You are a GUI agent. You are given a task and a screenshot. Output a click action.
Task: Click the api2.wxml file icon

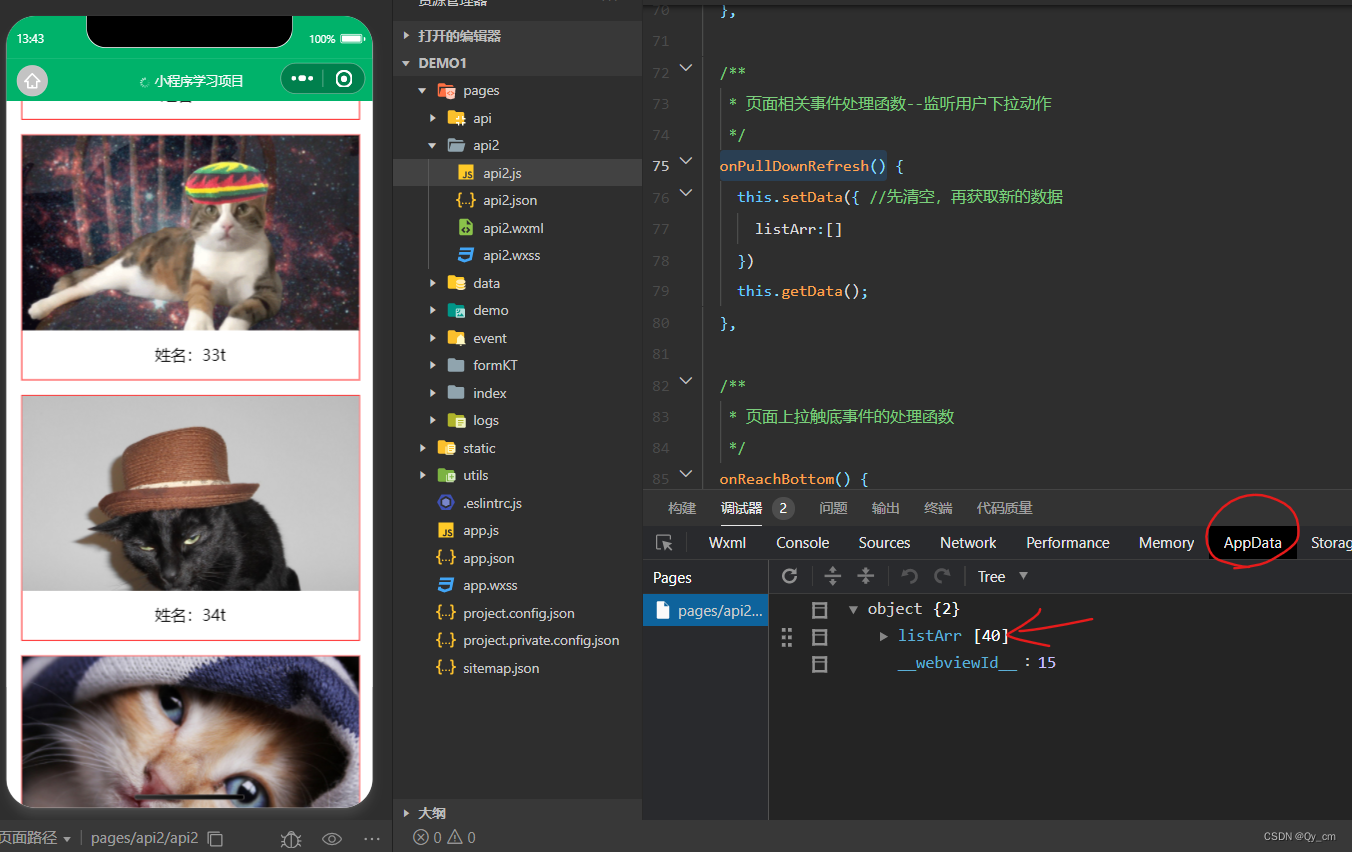pos(466,228)
